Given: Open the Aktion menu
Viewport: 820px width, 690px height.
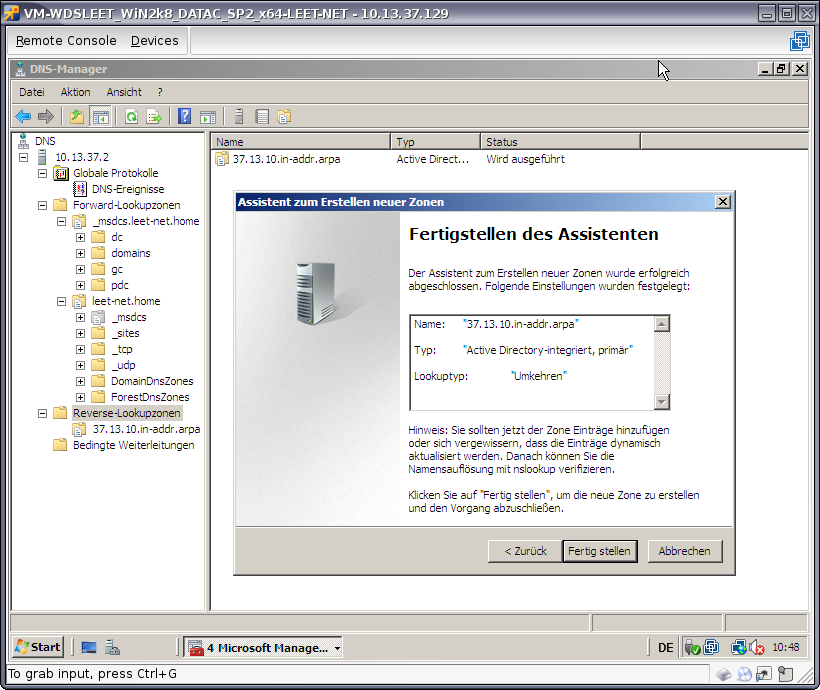Looking at the screenshot, I should (x=75, y=92).
